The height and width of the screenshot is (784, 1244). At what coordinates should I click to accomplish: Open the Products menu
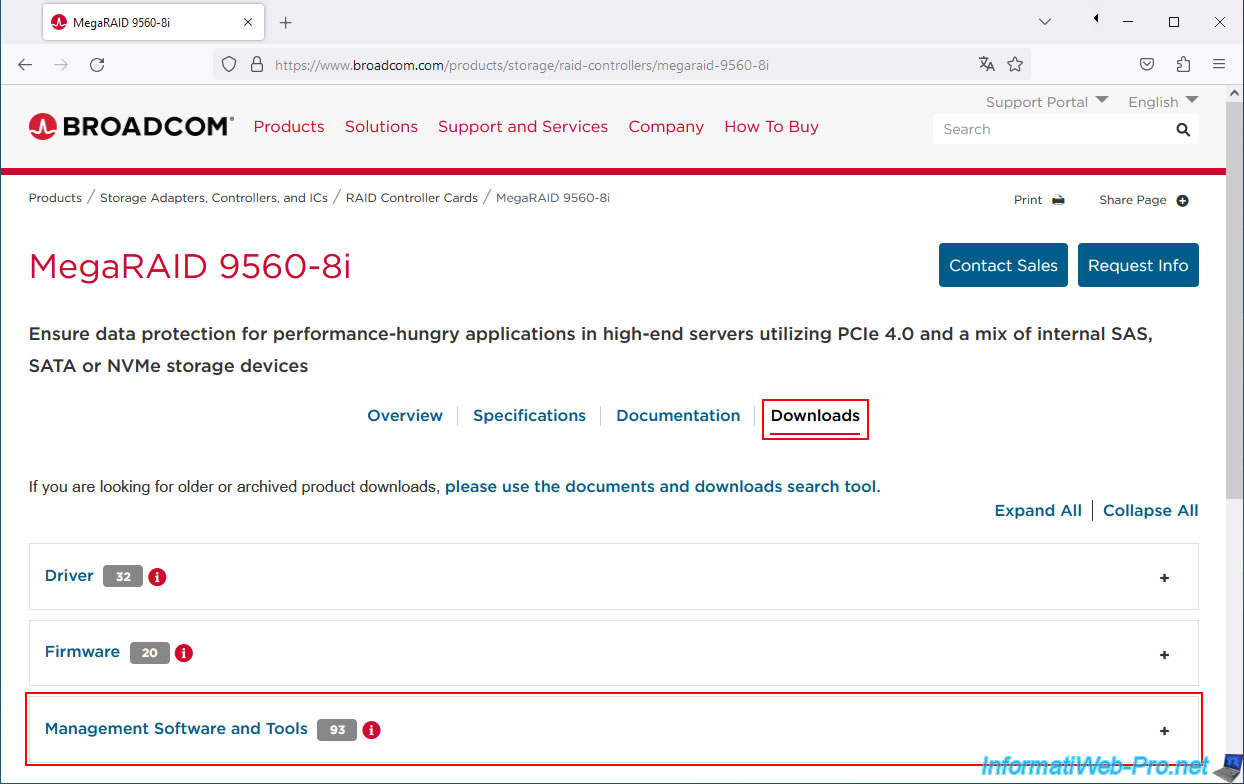click(x=289, y=127)
